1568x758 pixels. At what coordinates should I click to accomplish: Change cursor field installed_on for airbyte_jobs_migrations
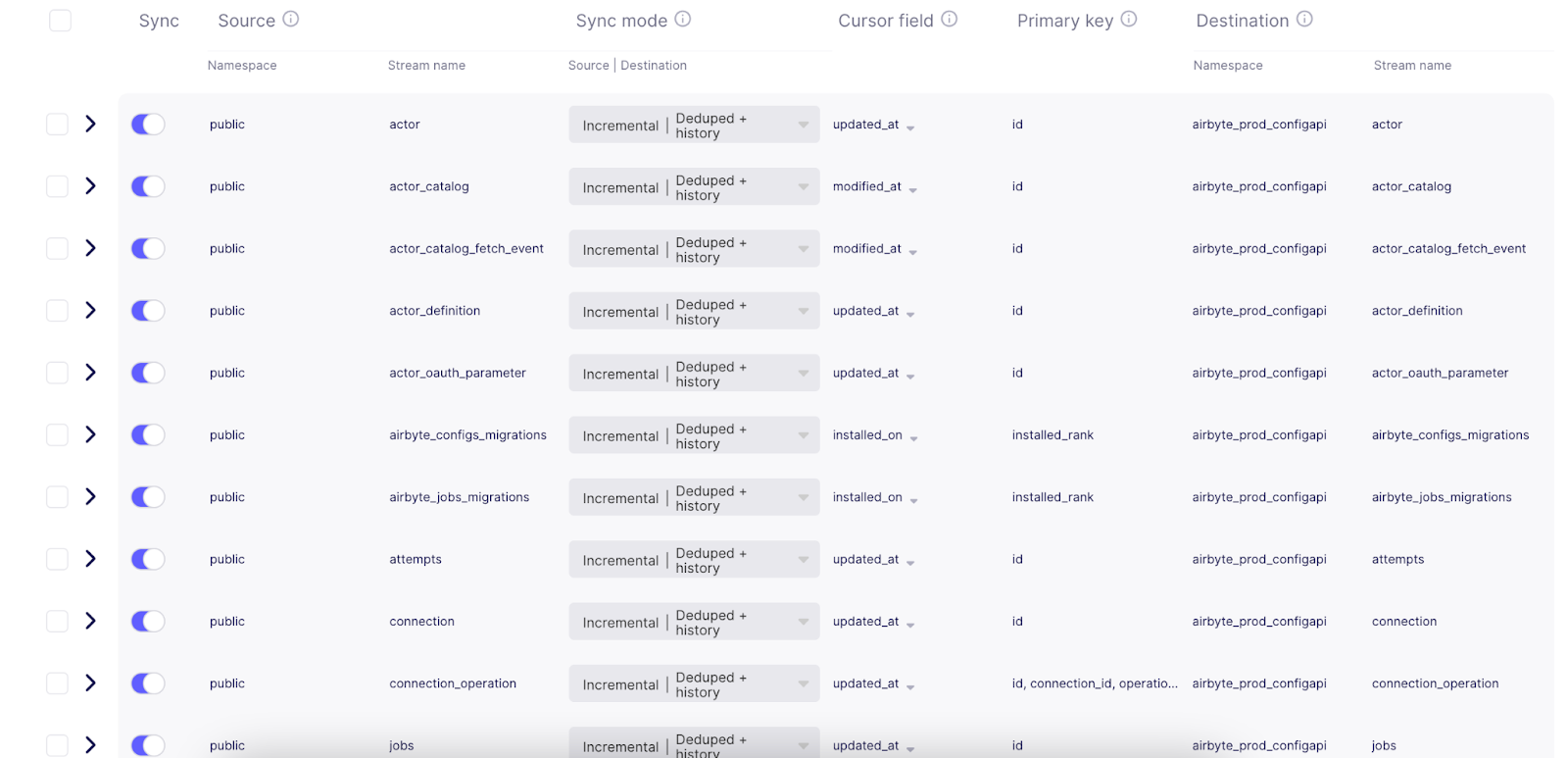(876, 497)
